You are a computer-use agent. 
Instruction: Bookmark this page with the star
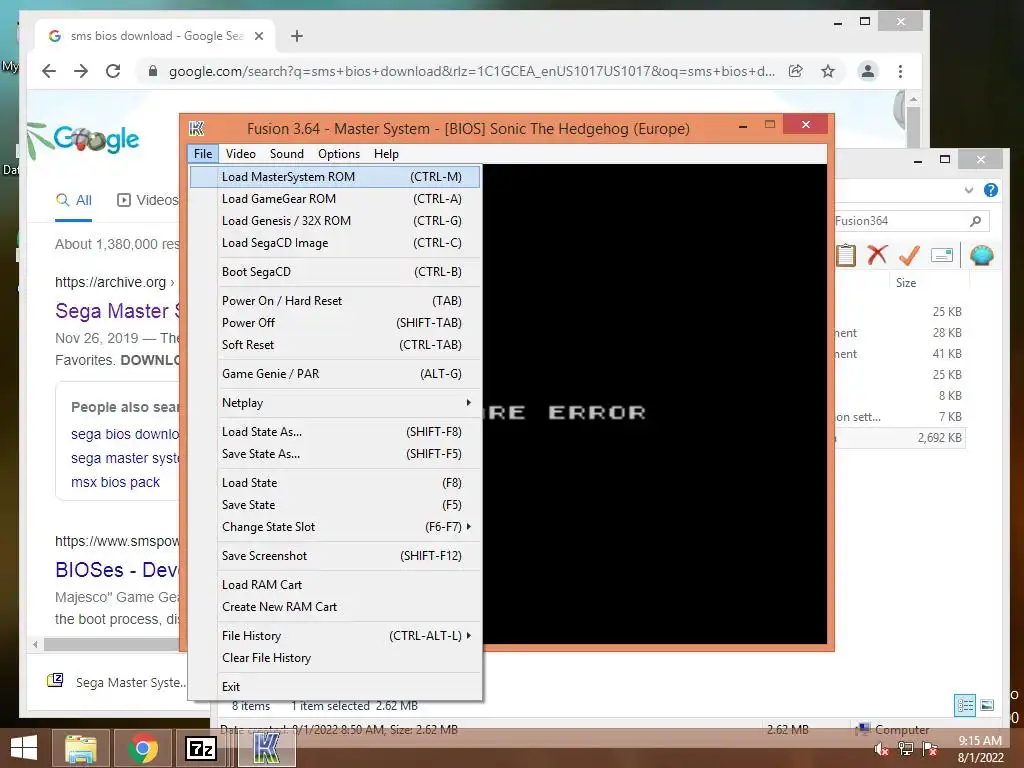pyautogui.click(x=828, y=71)
